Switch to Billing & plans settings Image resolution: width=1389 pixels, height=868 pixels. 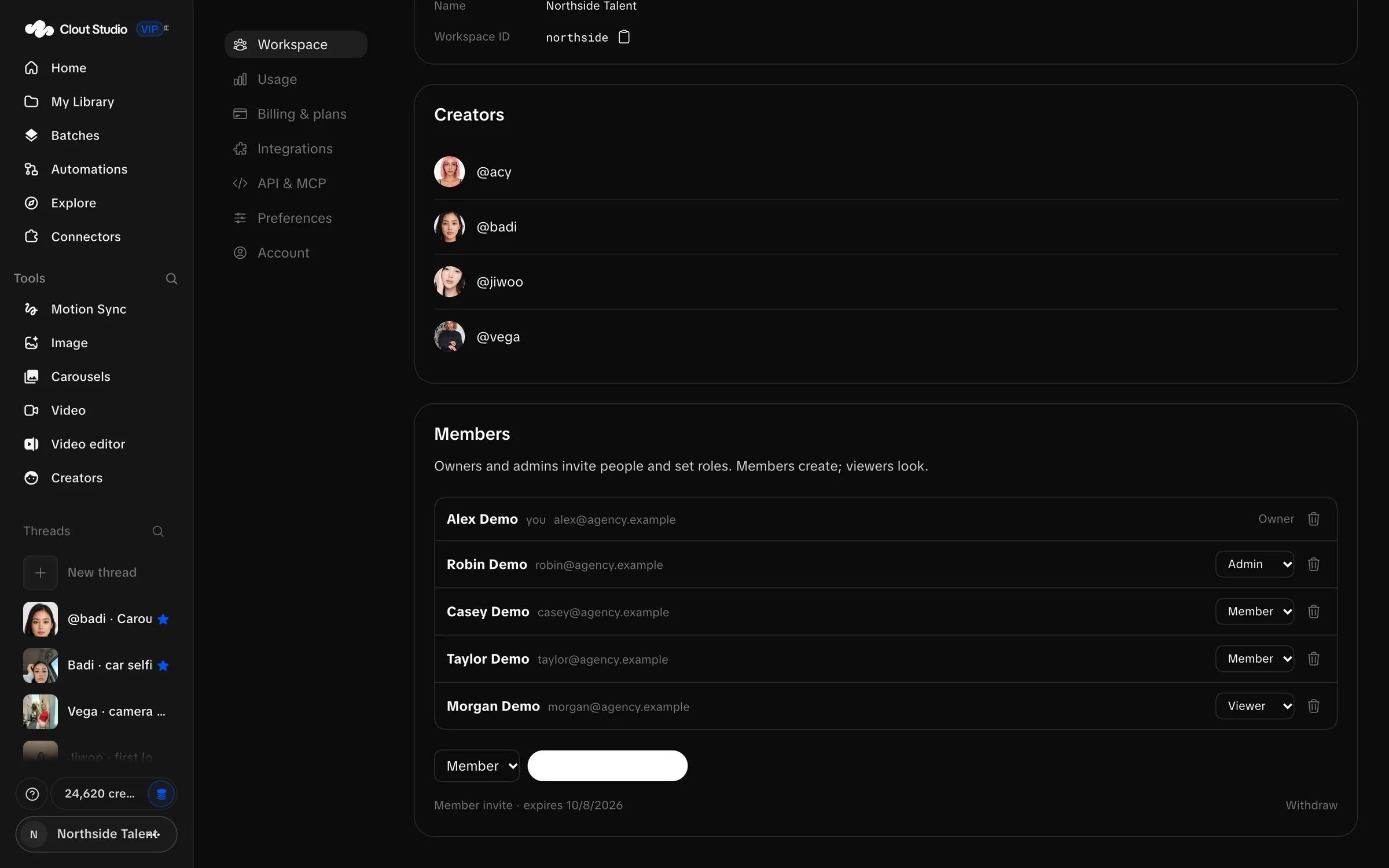[x=296, y=114]
